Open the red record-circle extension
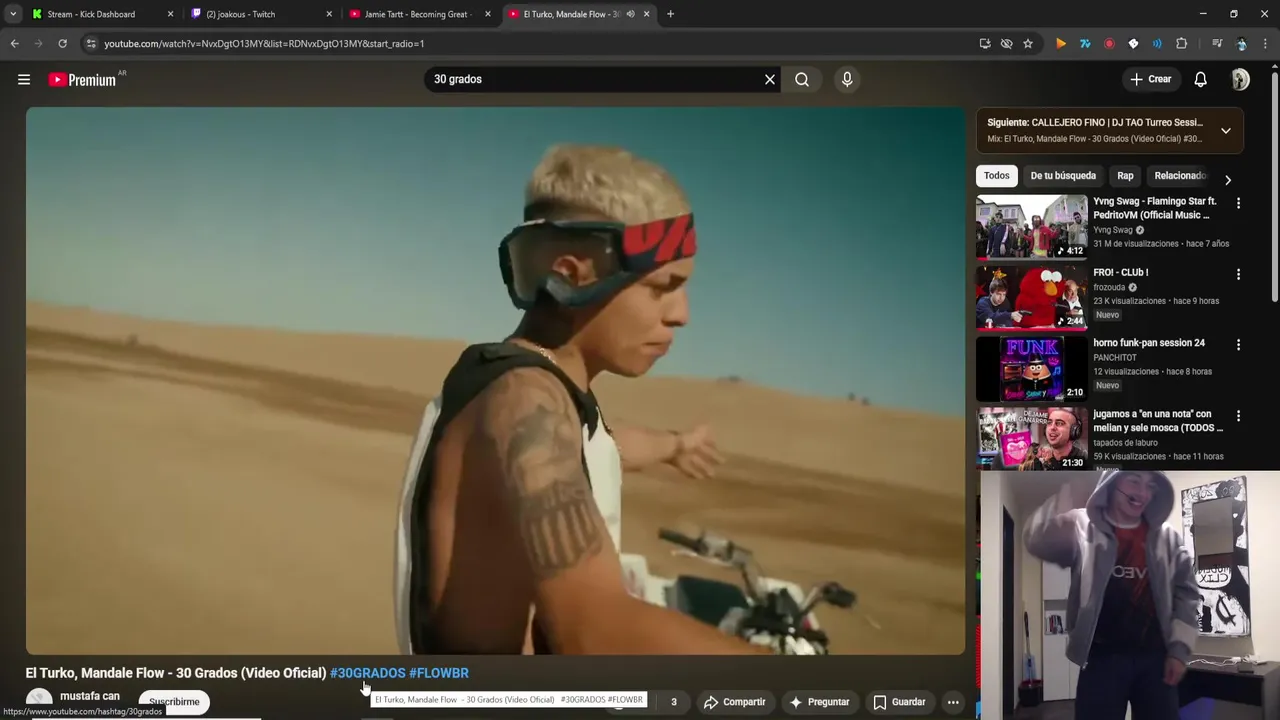 coord(1109,43)
